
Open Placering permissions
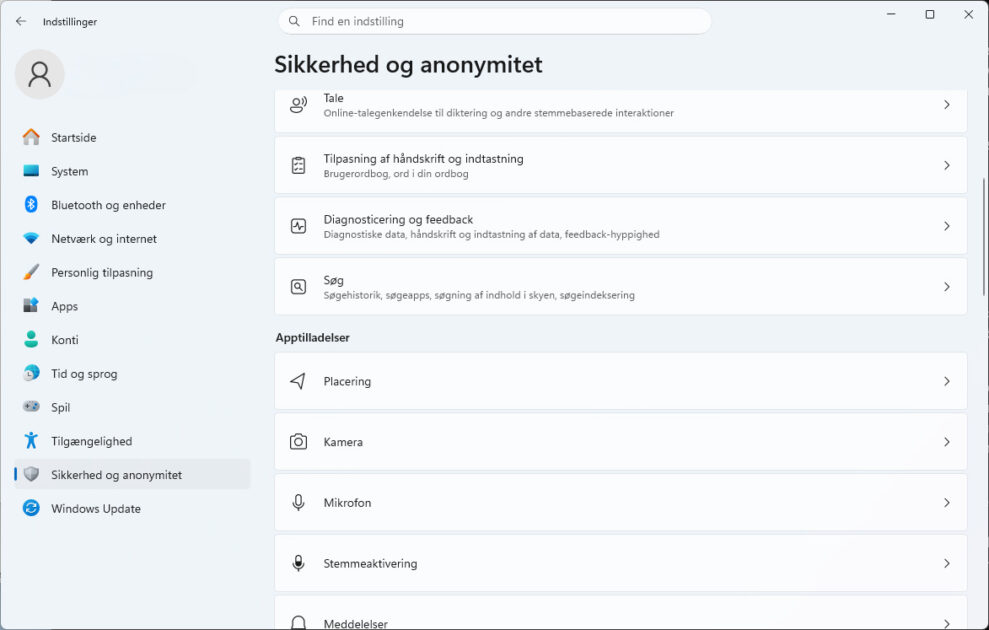pyautogui.click(x=621, y=381)
